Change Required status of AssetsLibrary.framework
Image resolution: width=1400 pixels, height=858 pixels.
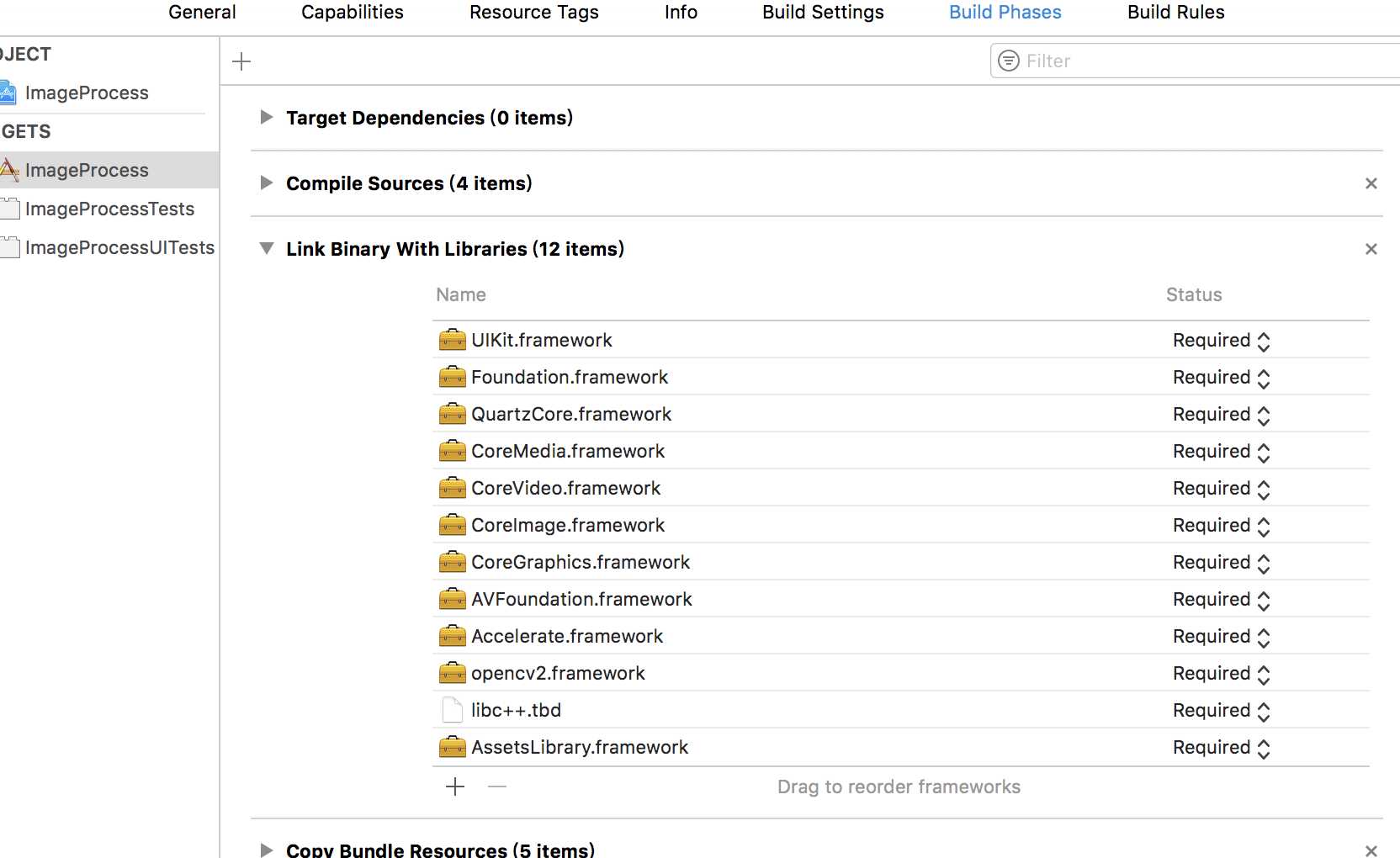pos(1221,748)
